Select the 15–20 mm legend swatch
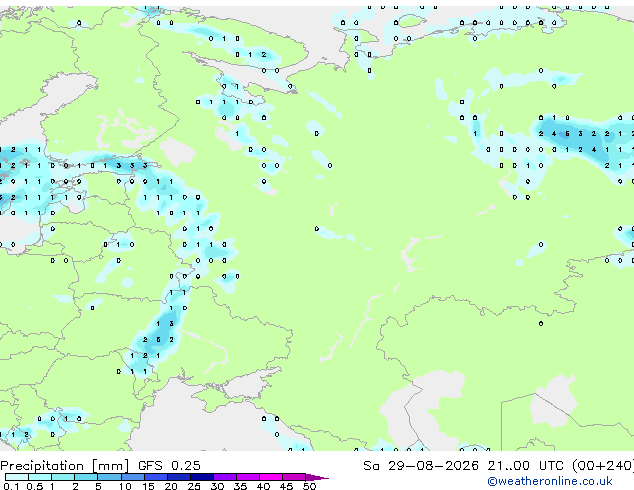This screenshot has height=490, width=634. coord(156,477)
